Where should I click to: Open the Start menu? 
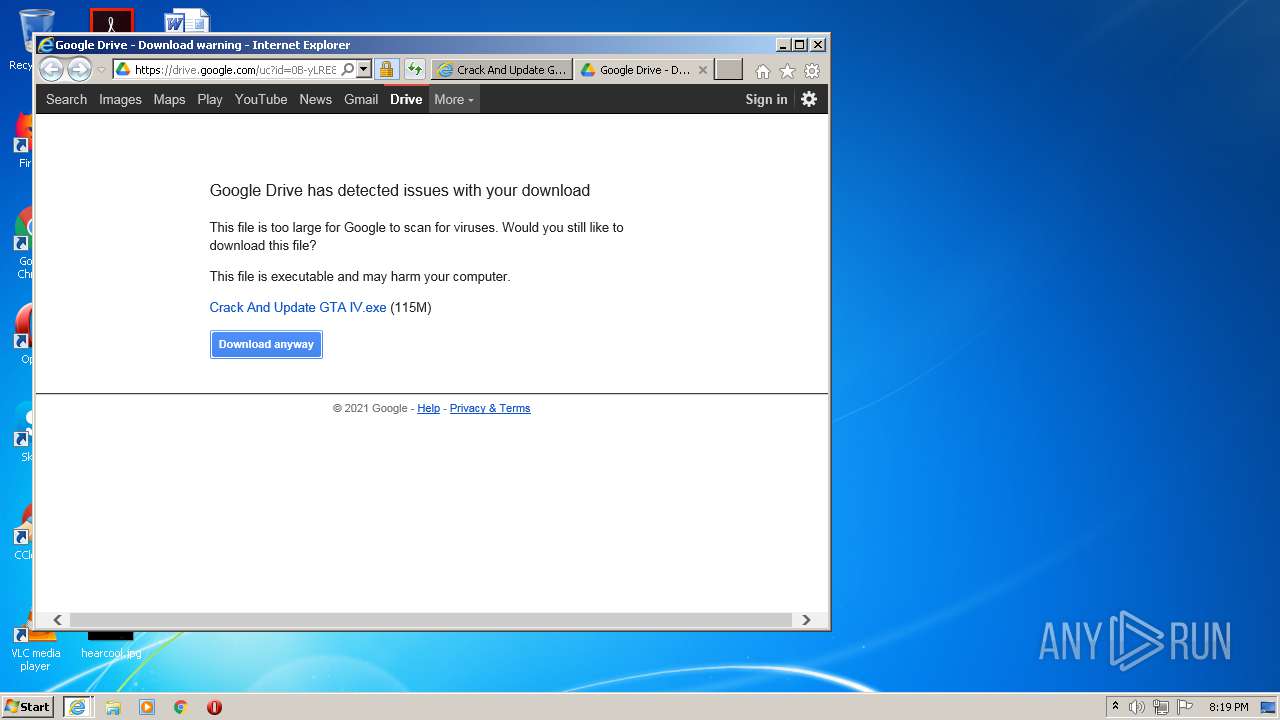[x=28, y=707]
